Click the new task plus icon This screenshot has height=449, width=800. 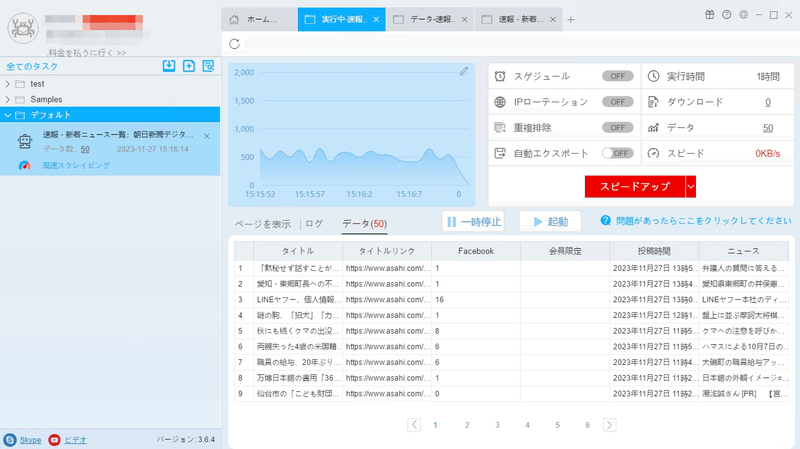189,66
